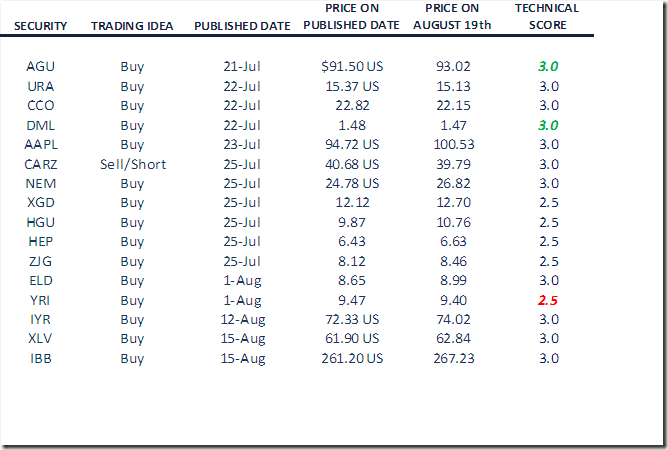Select the TRADING IDEA column header
This screenshot has height=450, width=668.
(x=132, y=25)
